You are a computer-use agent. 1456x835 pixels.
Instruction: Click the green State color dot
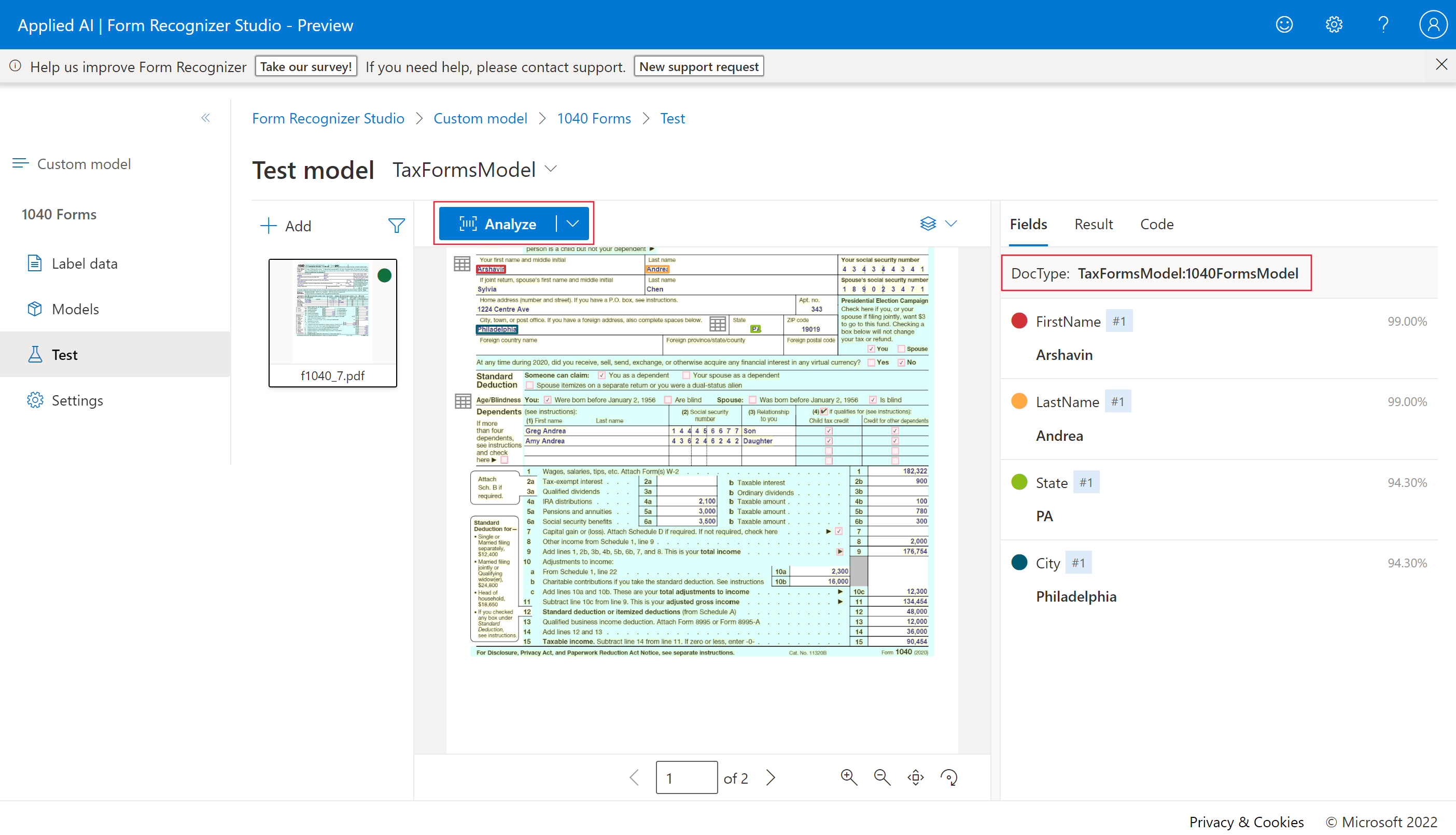tap(1019, 482)
